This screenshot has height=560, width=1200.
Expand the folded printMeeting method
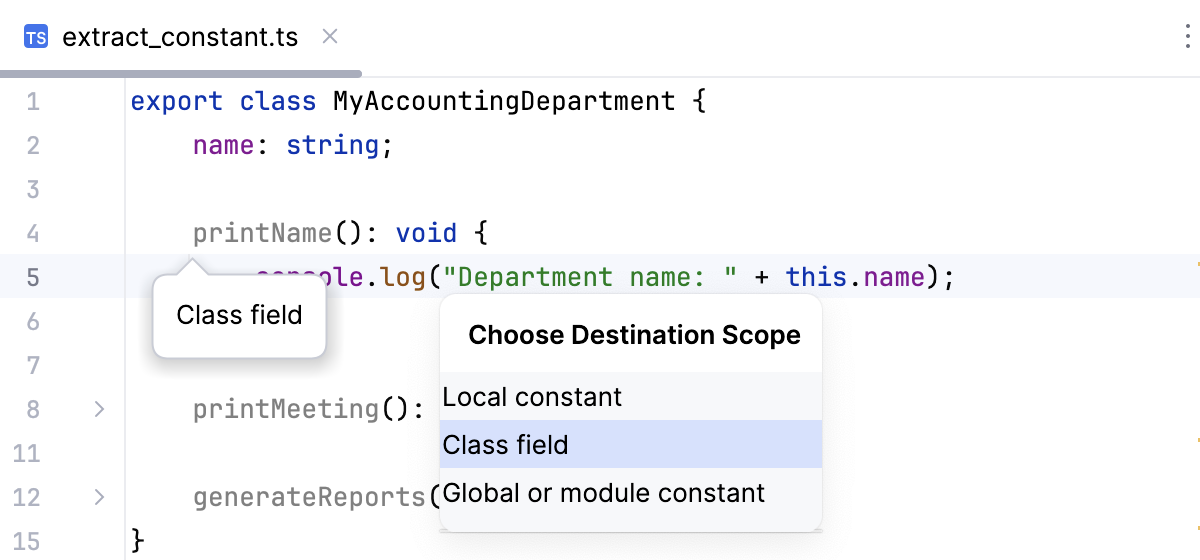[99, 409]
